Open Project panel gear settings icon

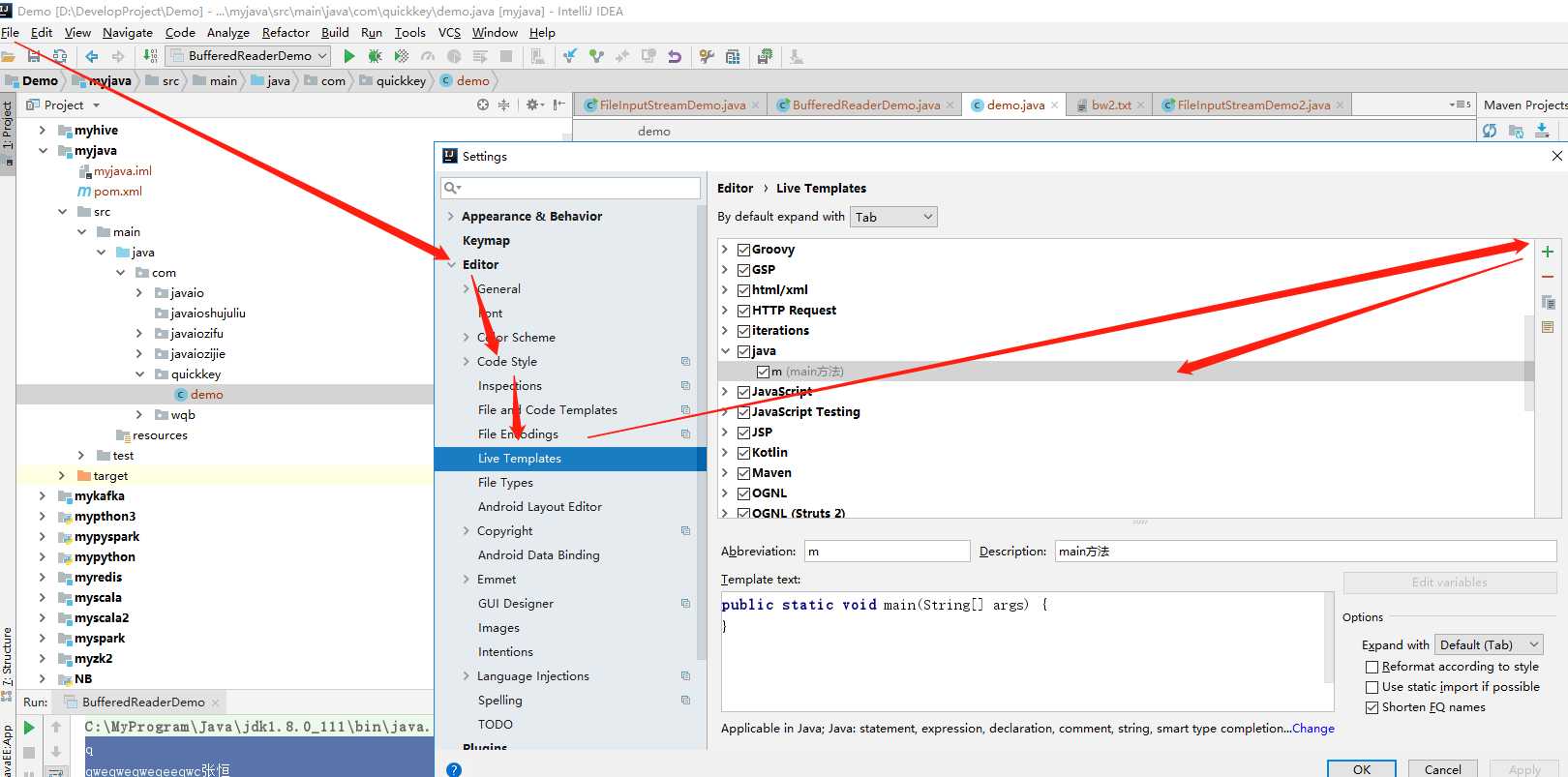533,105
